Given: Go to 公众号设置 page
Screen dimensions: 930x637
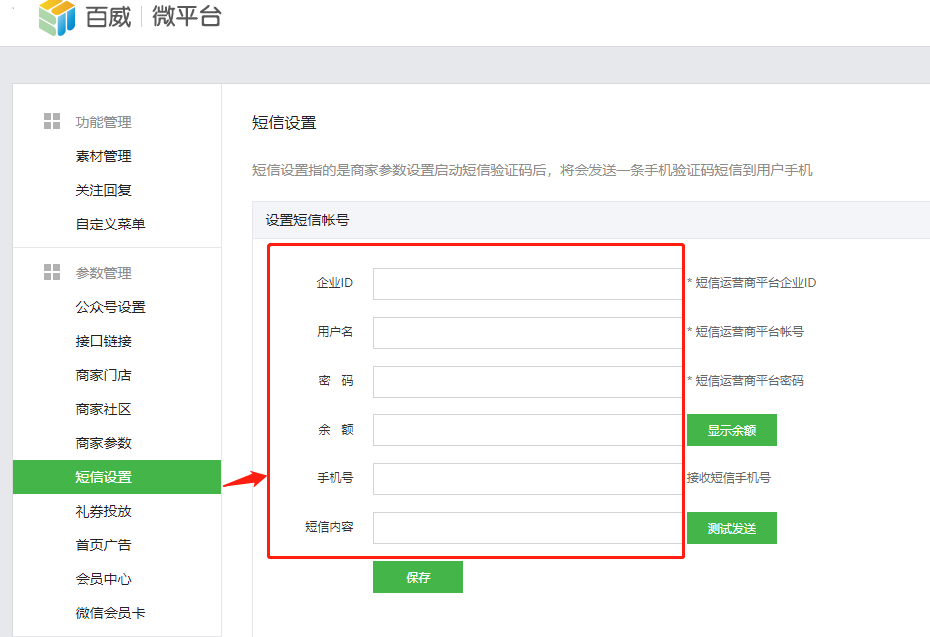Looking at the screenshot, I should pos(110,307).
